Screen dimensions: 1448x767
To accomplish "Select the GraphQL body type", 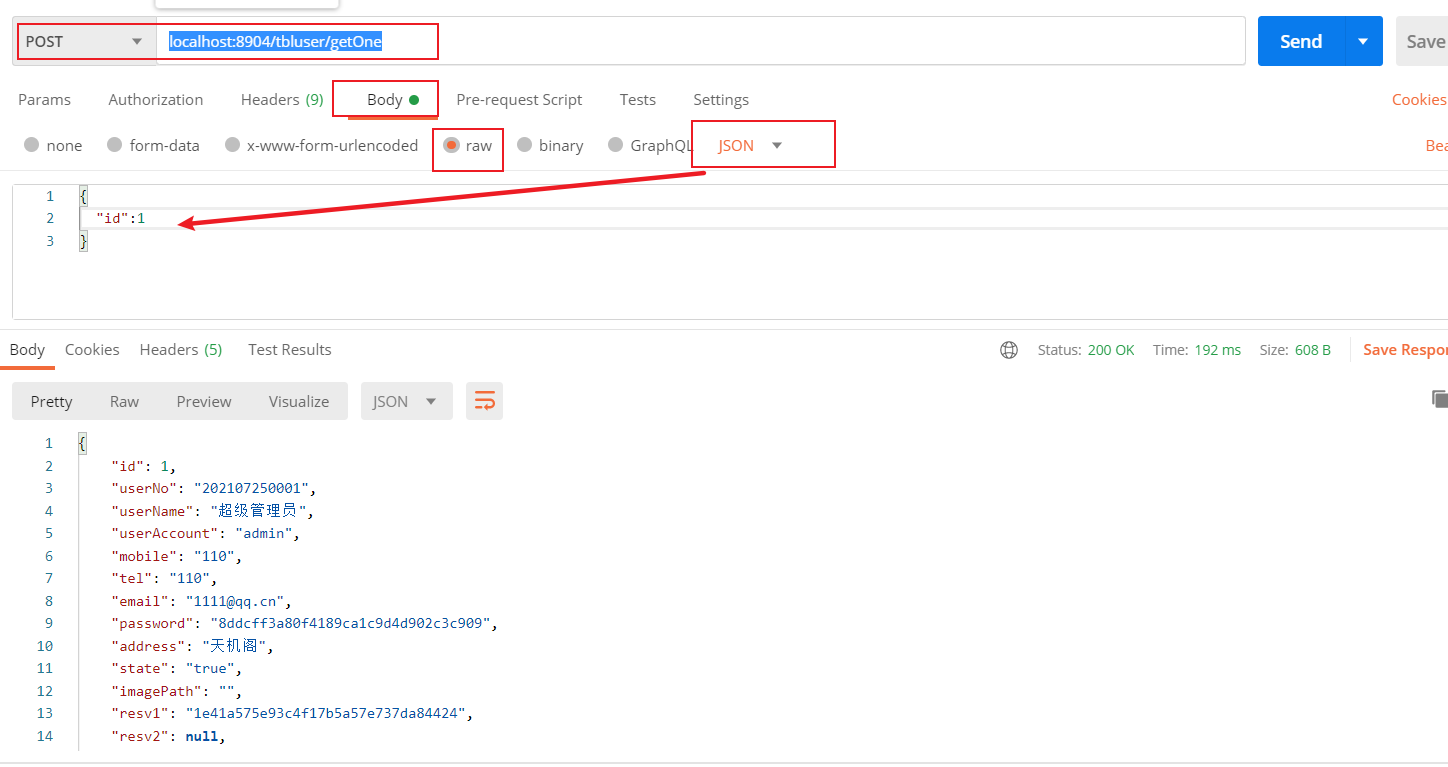I will pyautogui.click(x=651, y=145).
